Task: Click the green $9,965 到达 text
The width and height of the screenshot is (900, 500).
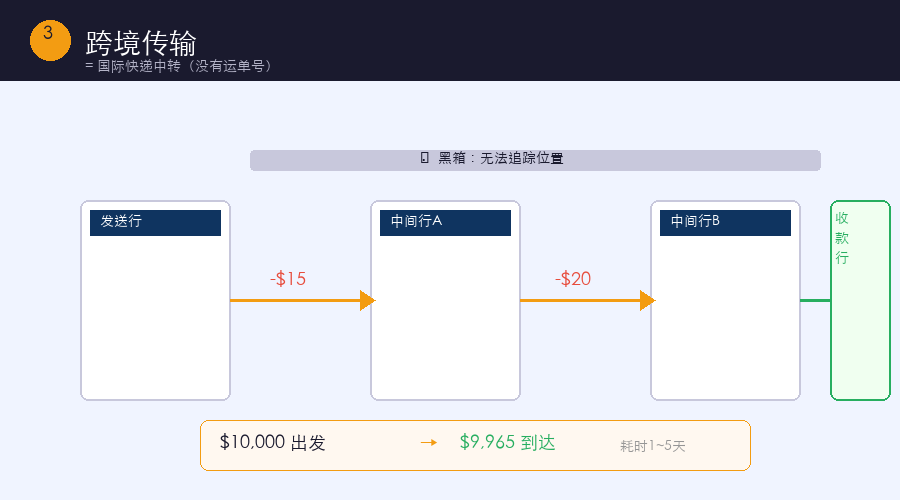Action: pos(507,443)
